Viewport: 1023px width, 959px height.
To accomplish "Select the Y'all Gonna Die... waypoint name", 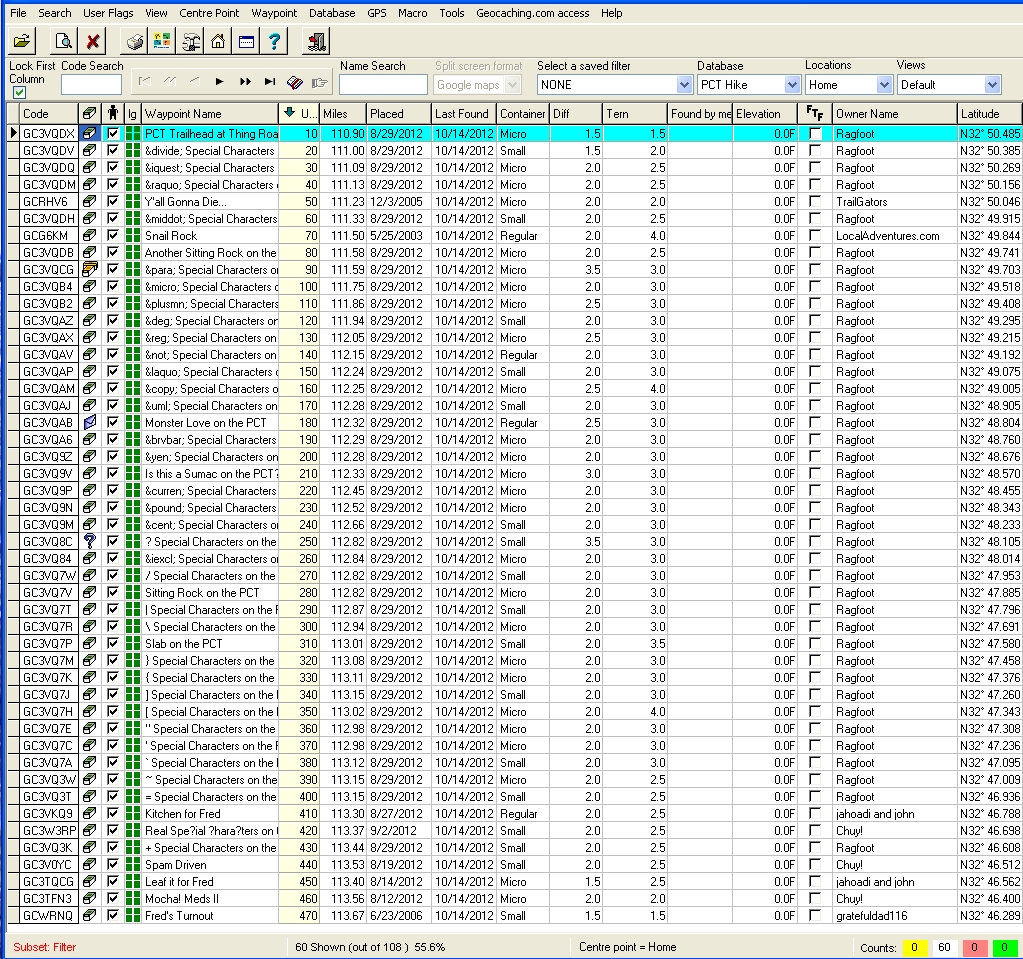I will [186, 202].
